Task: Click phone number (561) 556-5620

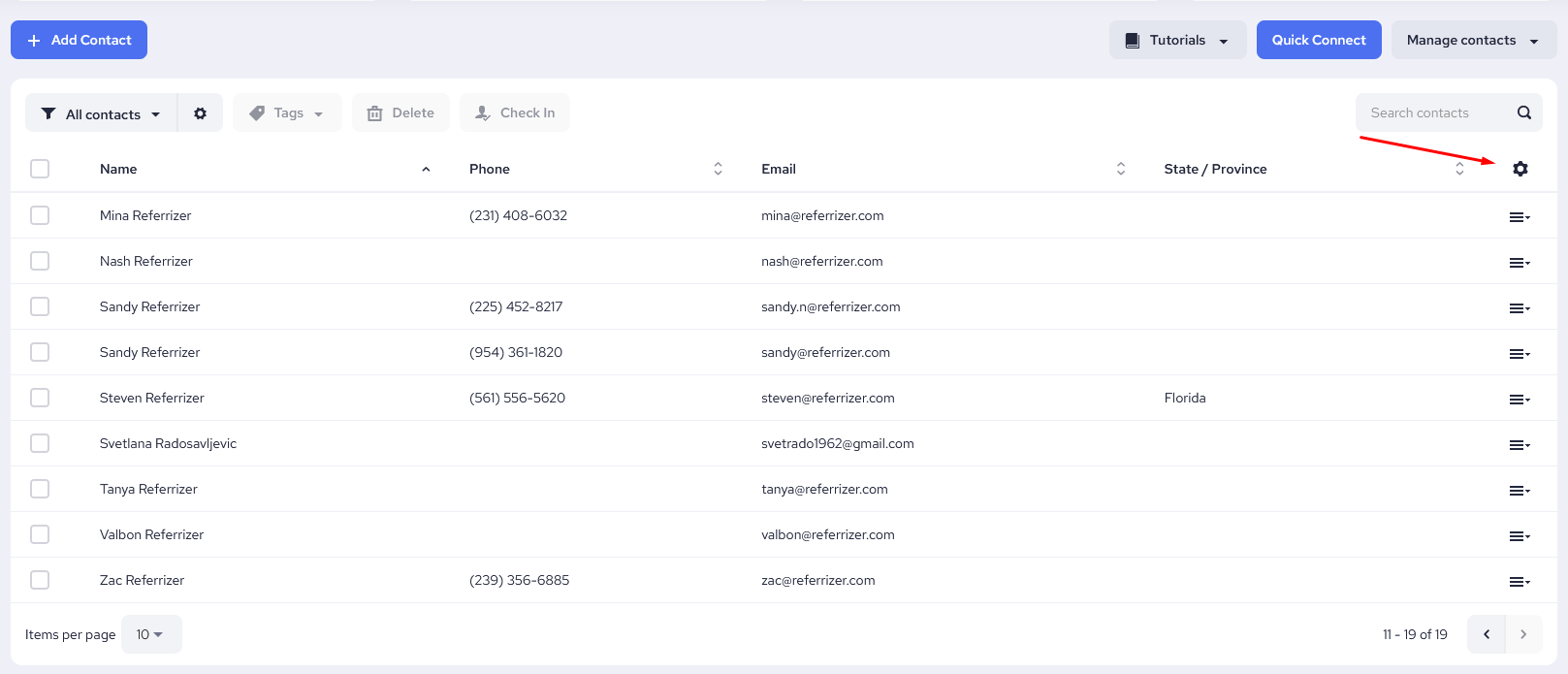Action: coord(517,398)
